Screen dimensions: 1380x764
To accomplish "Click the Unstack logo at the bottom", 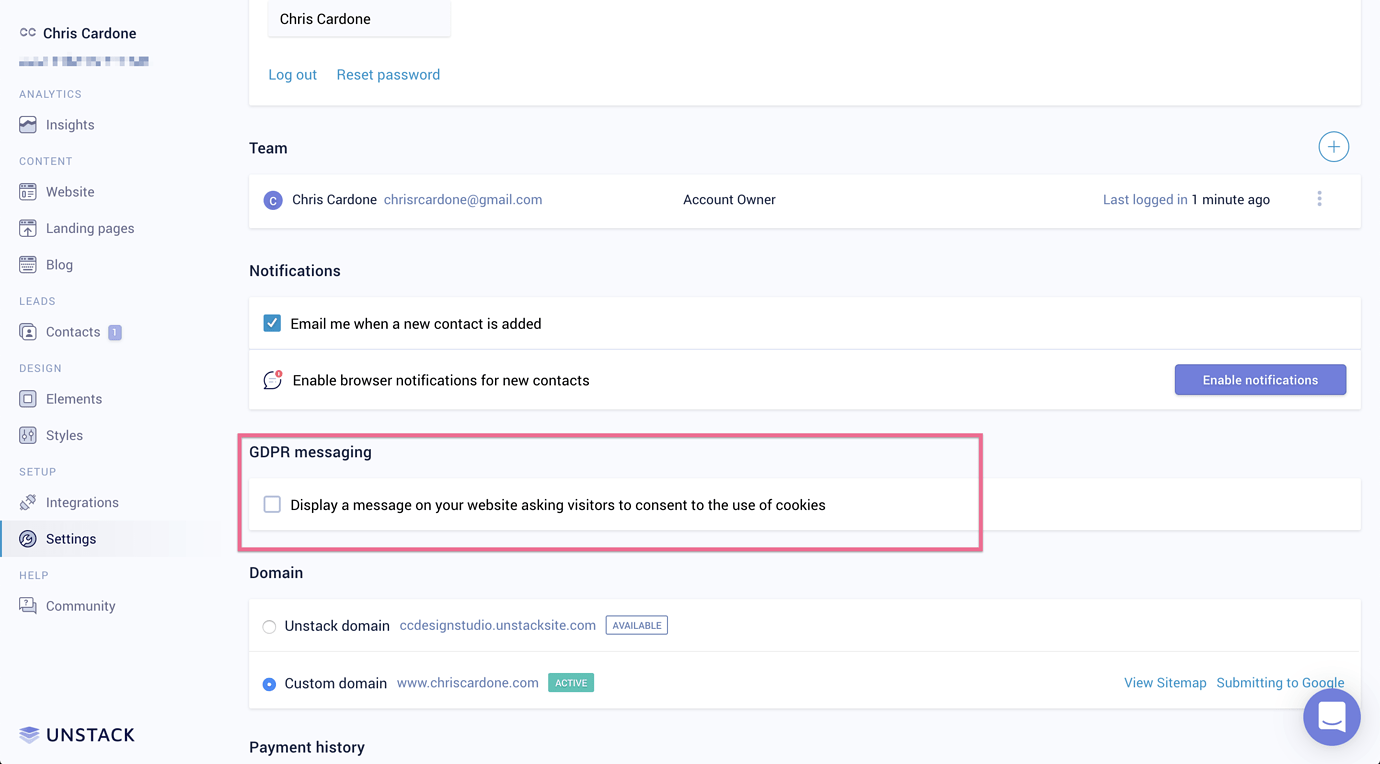I will coord(77,734).
